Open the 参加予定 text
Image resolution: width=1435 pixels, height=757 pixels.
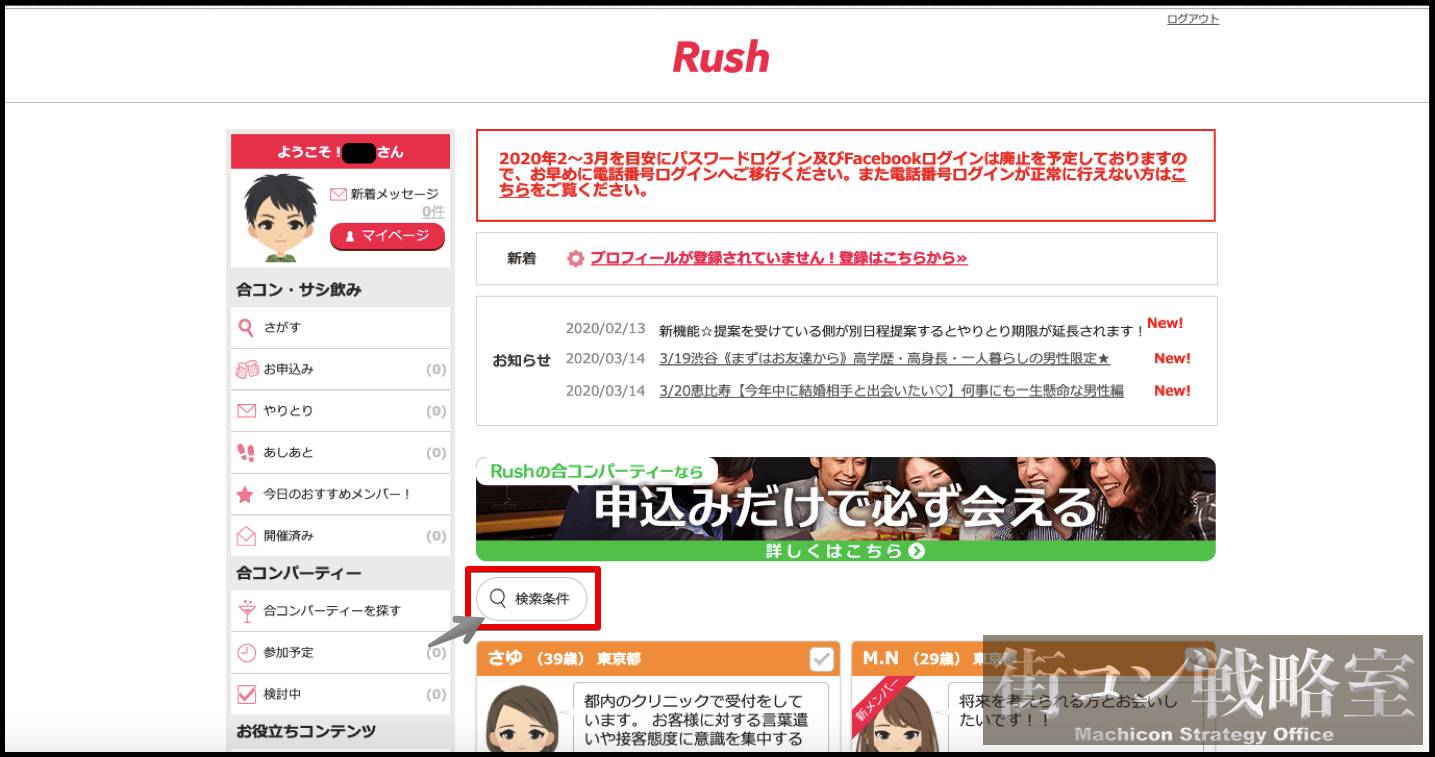pyautogui.click(x=288, y=653)
